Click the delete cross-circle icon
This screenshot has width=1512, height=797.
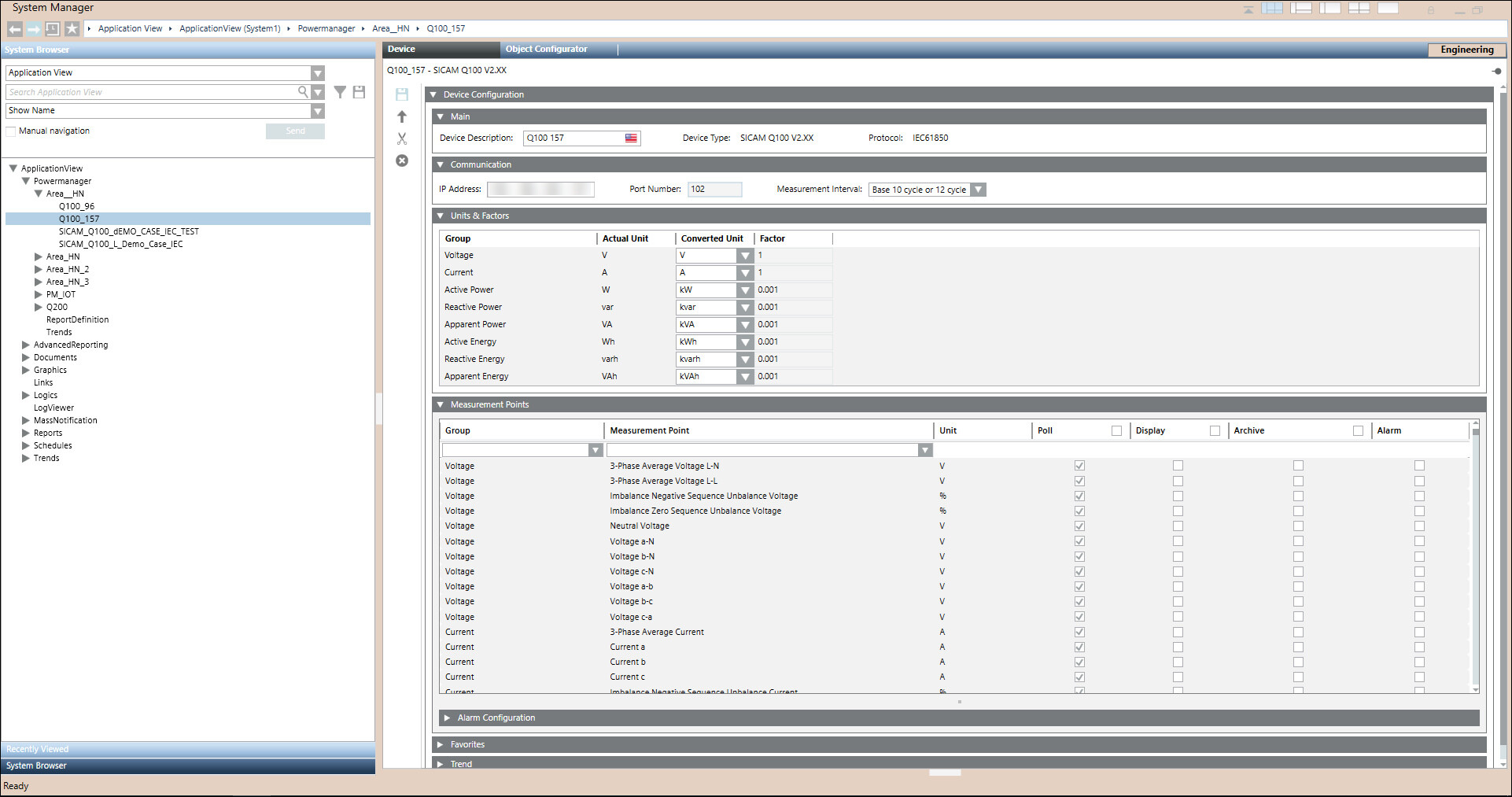coord(402,161)
